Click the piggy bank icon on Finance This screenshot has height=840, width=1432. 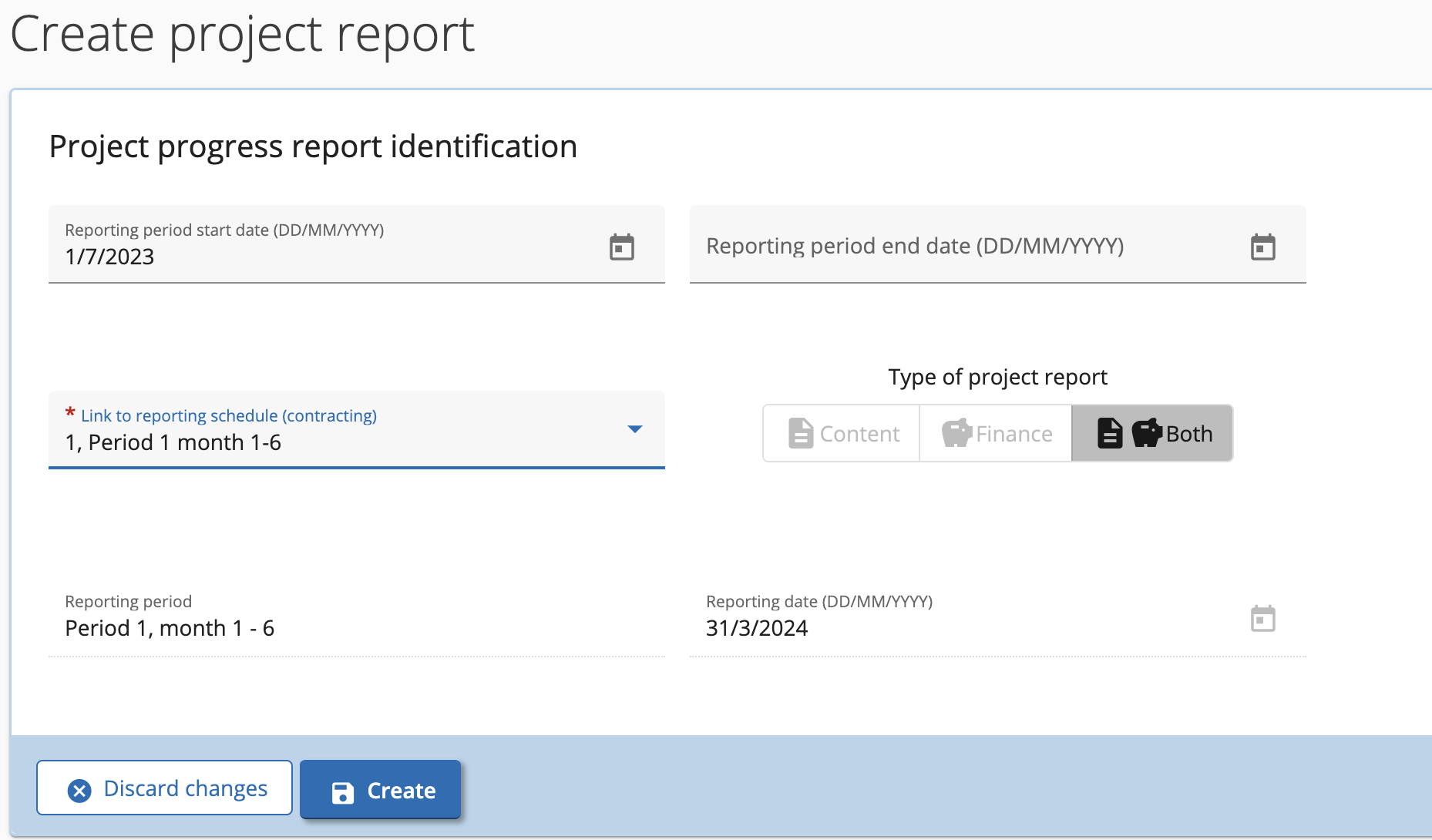tap(956, 433)
